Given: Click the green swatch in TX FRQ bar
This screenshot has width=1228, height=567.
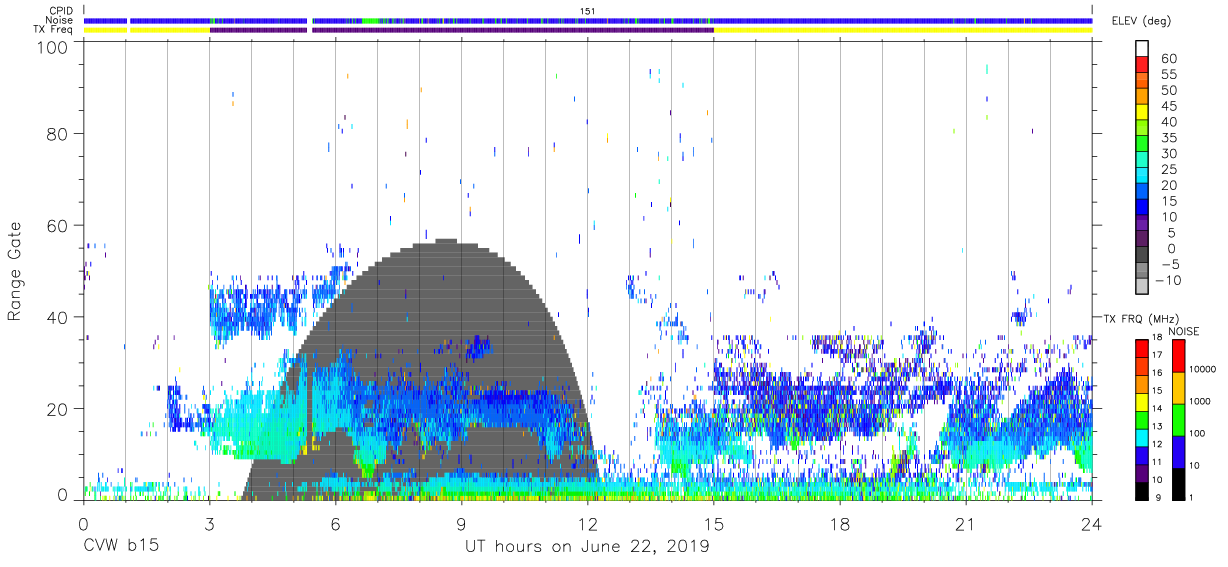Looking at the screenshot, I should pos(1141,418).
